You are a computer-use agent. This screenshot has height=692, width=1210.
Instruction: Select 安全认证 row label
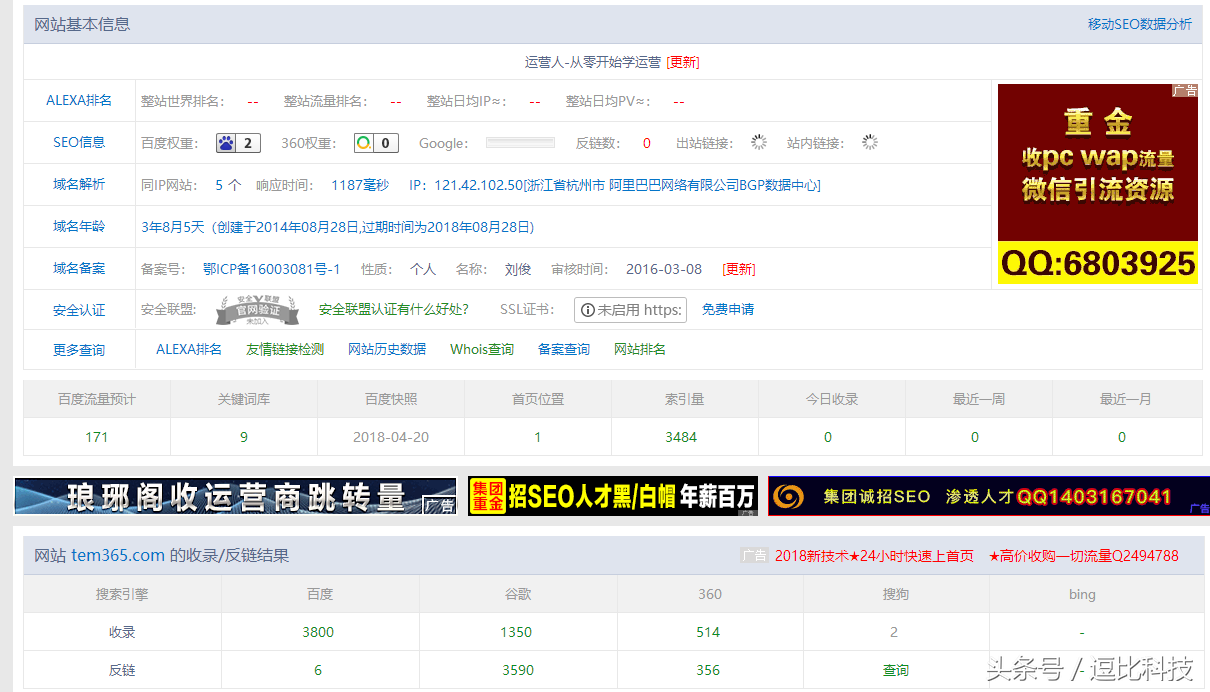[79, 310]
